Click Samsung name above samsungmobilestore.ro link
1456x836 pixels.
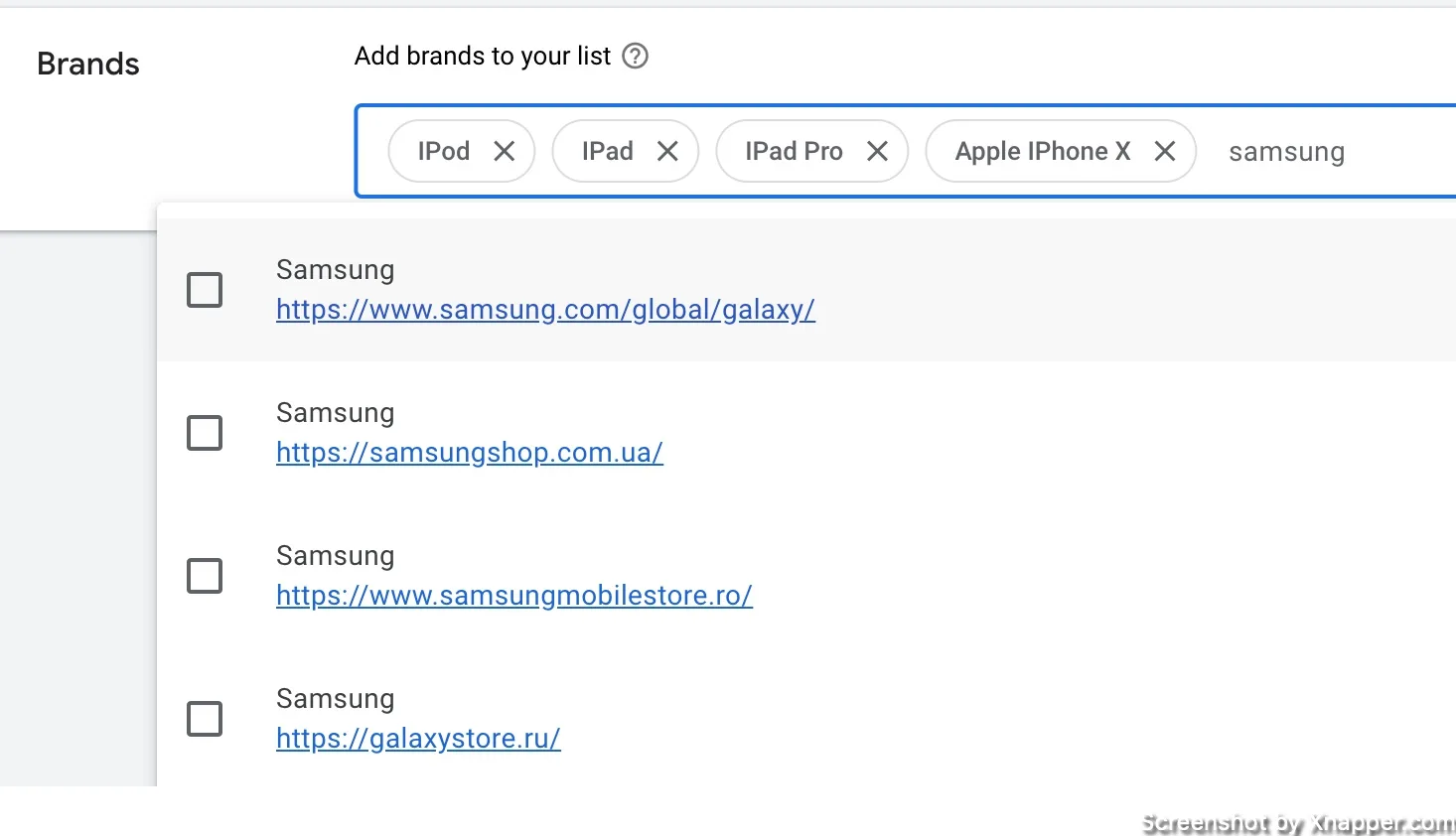tap(336, 556)
